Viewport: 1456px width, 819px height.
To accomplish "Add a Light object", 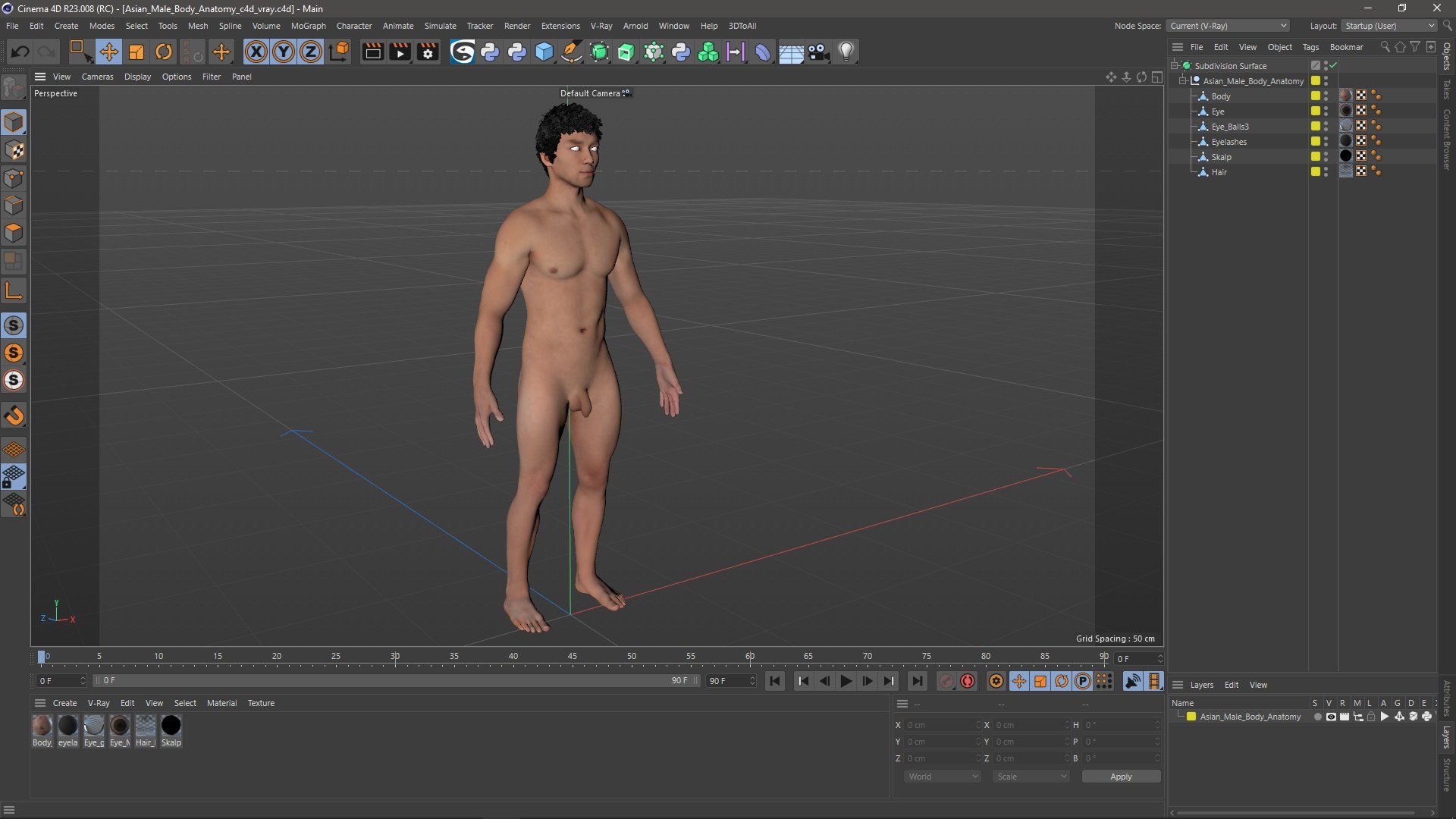I will 846,52.
